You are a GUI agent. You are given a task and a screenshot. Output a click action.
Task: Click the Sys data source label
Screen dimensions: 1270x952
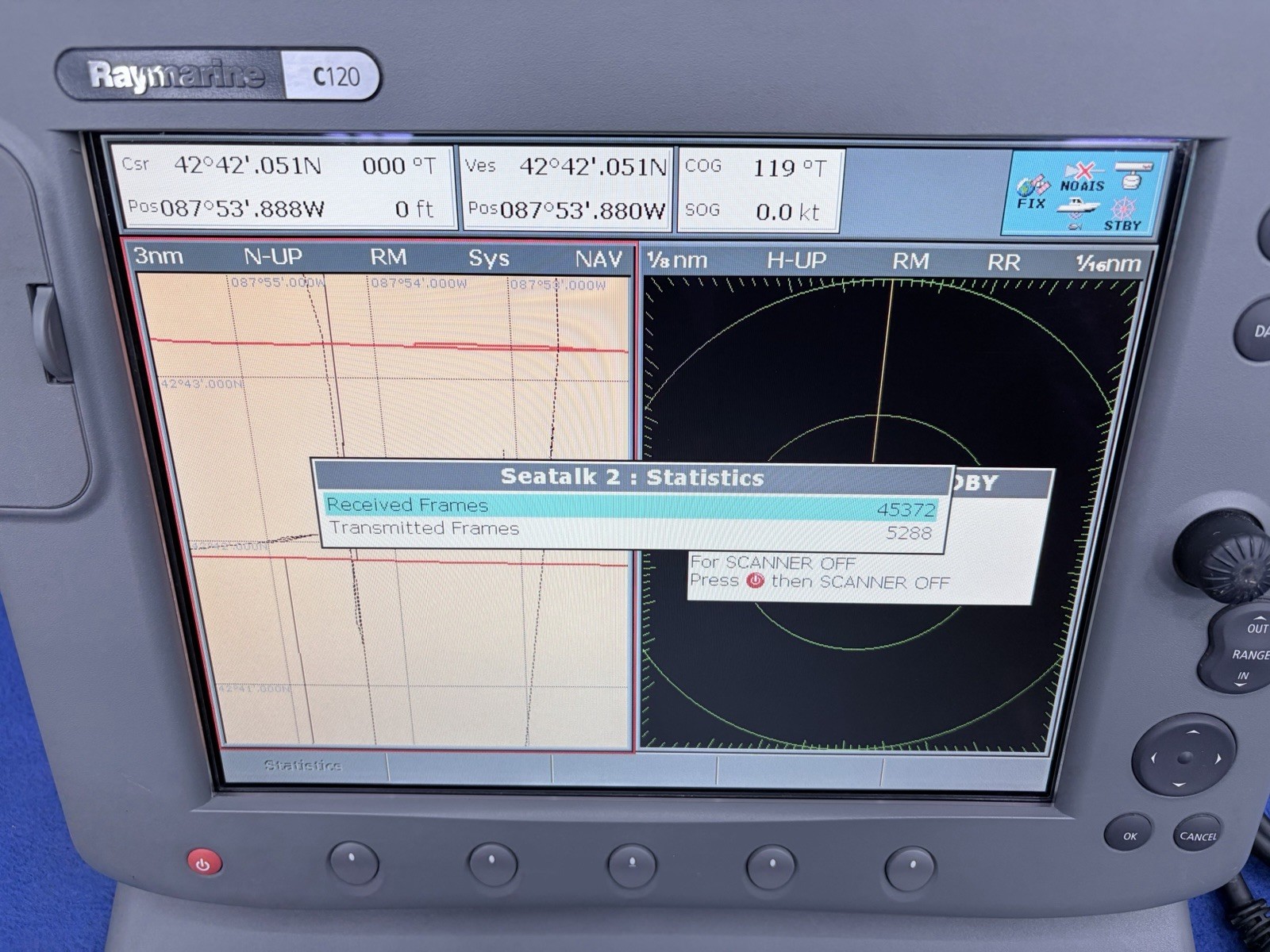pos(490,256)
